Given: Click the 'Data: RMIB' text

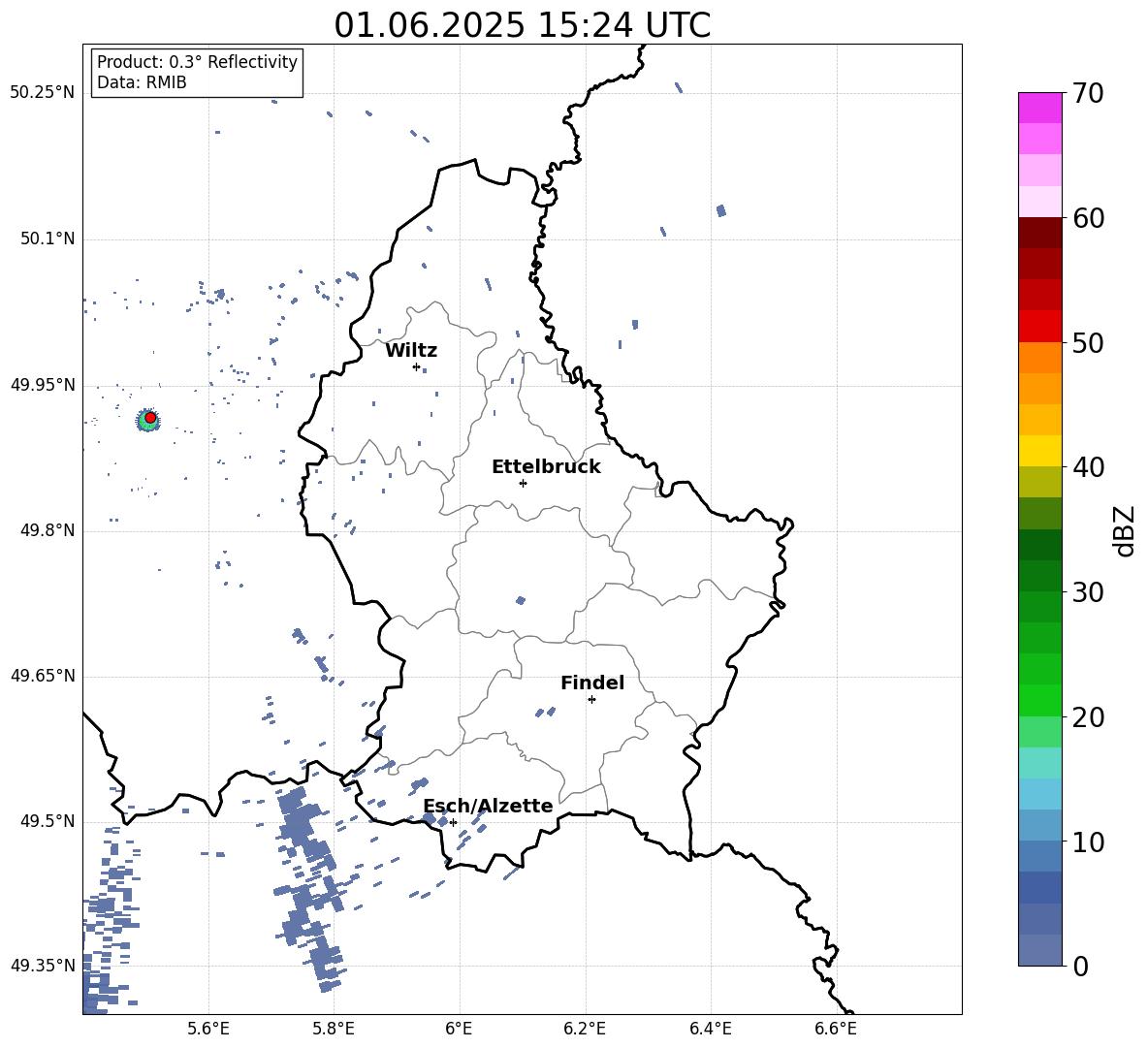Looking at the screenshot, I should pyautogui.click(x=142, y=82).
